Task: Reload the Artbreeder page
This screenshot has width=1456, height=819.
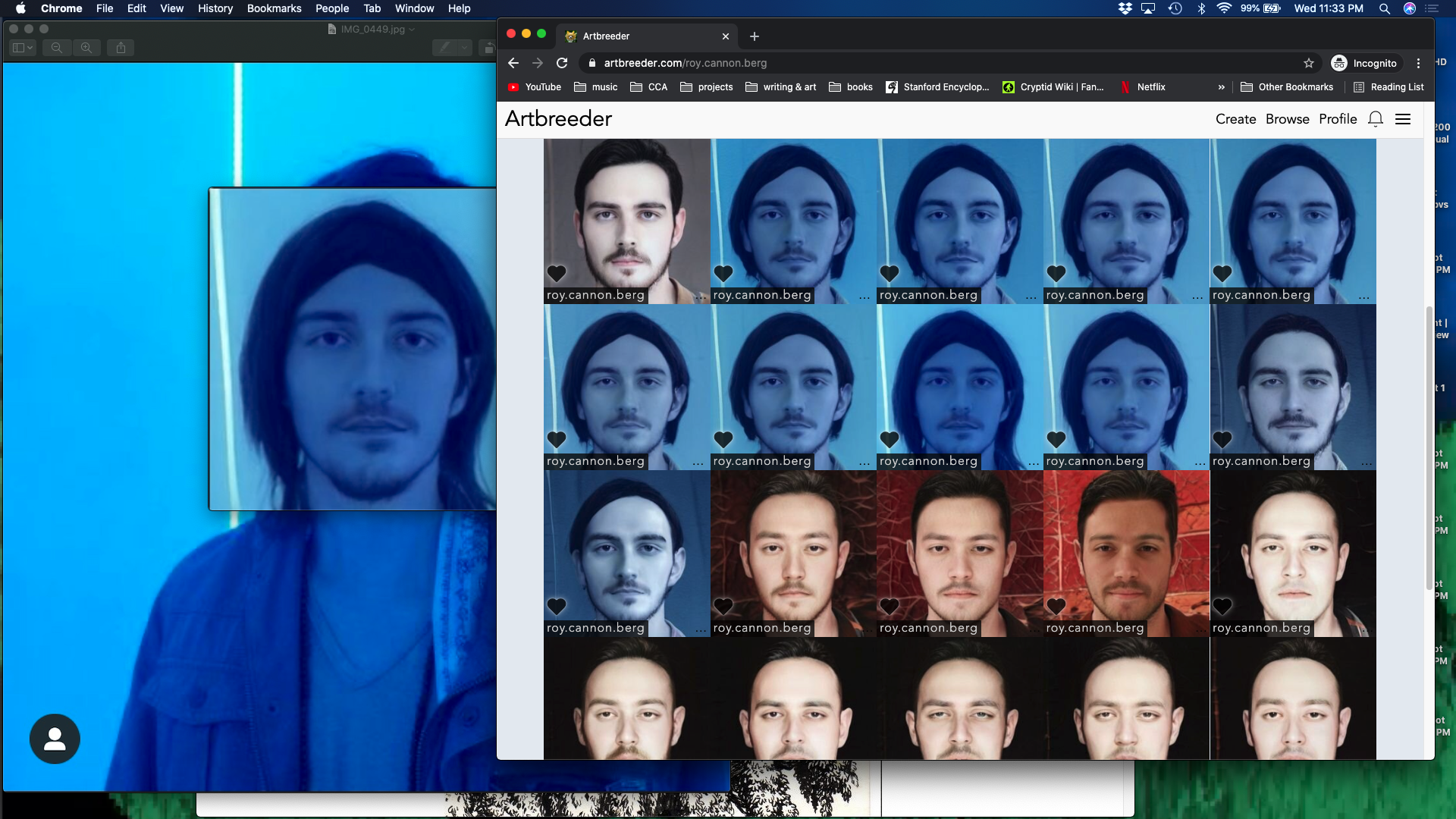Action: pyautogui.click(x=562, y=63)
